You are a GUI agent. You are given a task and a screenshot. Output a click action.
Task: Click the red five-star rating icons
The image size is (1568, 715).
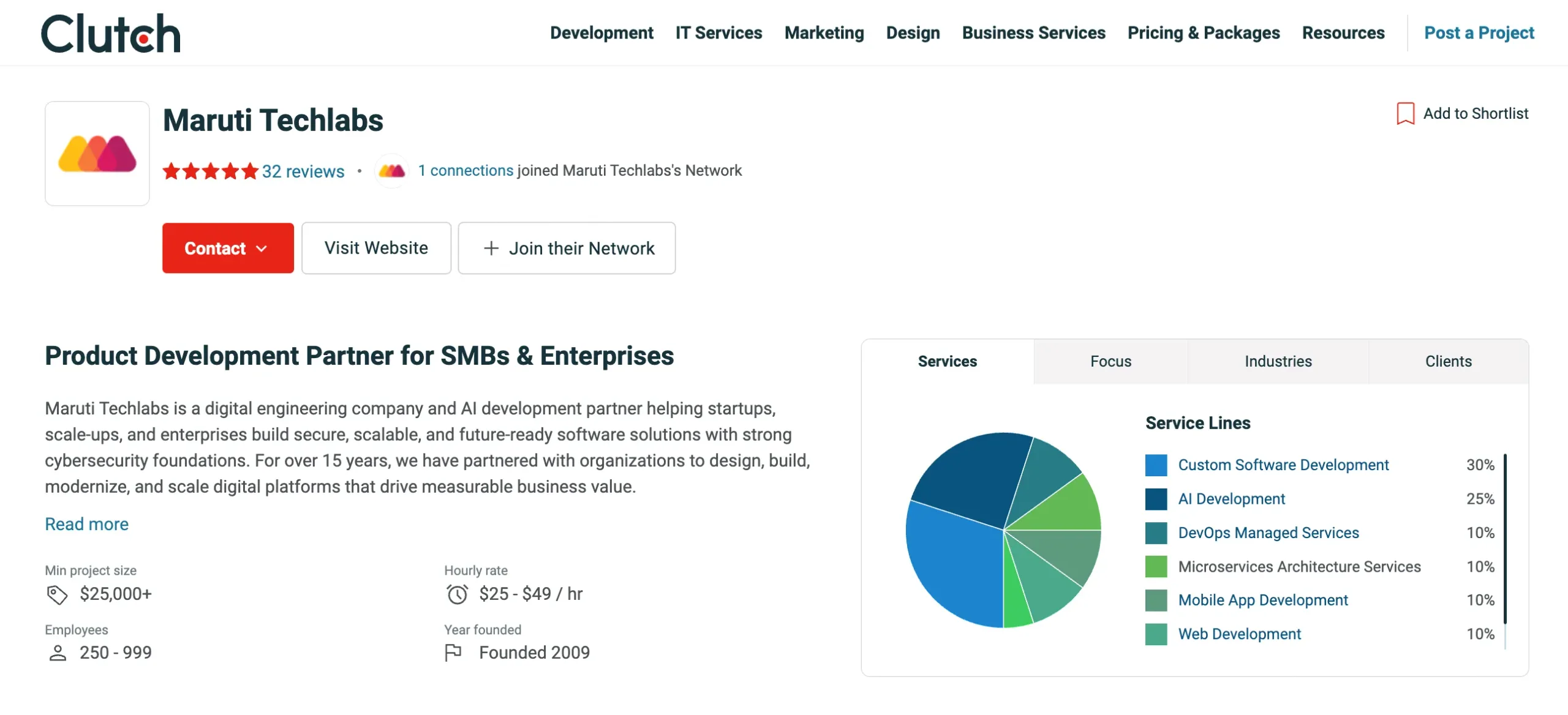tap(211, 171)
